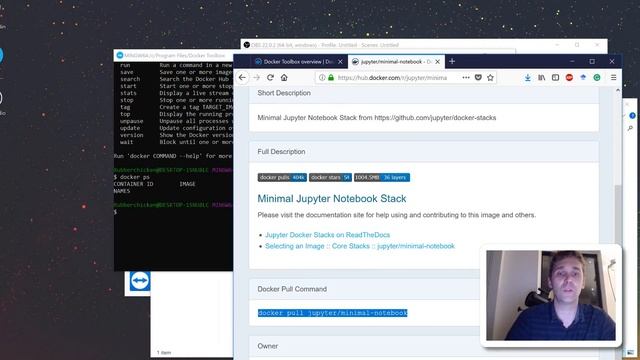This screenshot has height=360, width=640.
Task: Maximize the OBS window
Action: (577, 45)
